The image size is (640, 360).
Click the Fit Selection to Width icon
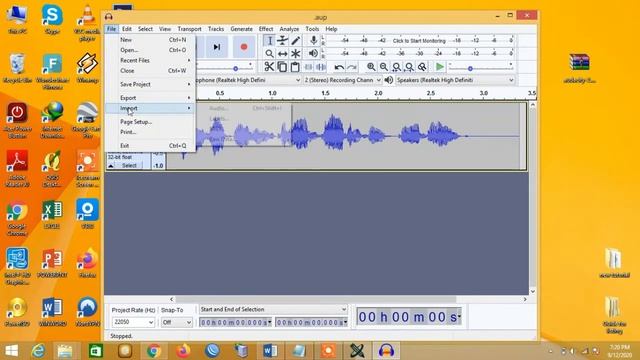[x=396, y=67]
